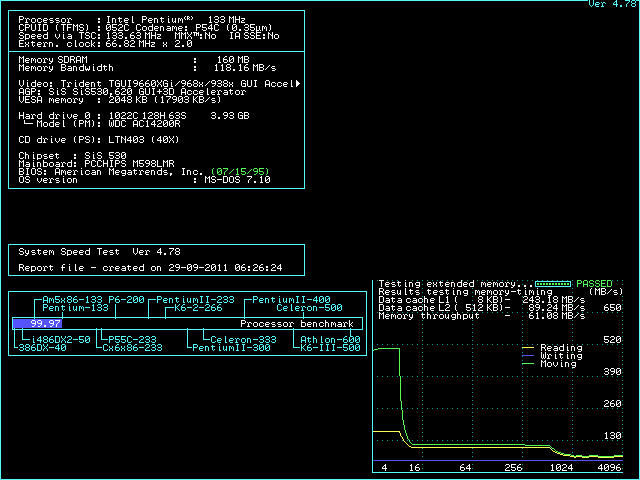Select the Celeron-500 benchmark reference label
The image size is (640, 480).
tap(309, 308)
